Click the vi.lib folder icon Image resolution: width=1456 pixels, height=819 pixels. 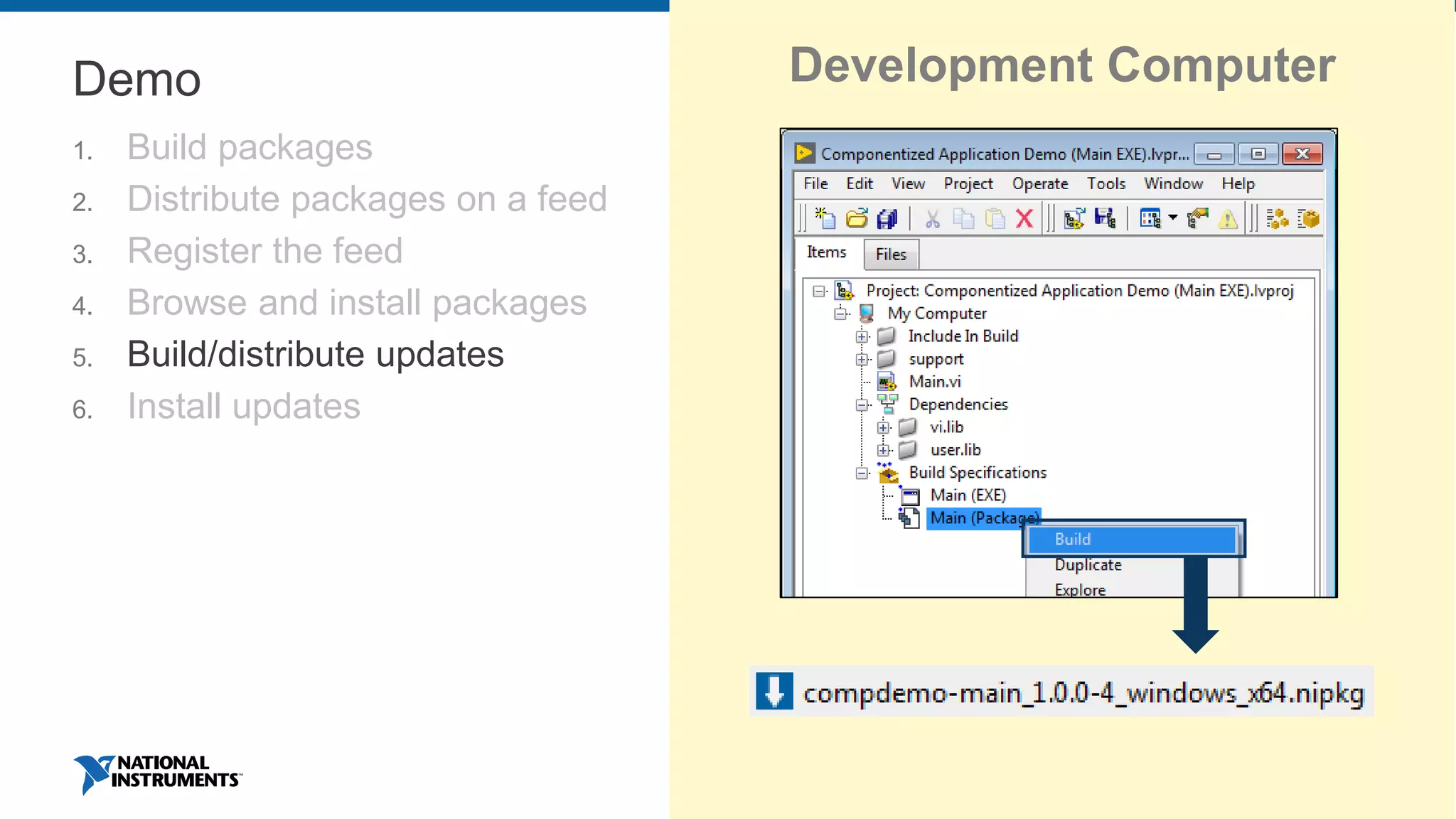click(x=908, y=427)
